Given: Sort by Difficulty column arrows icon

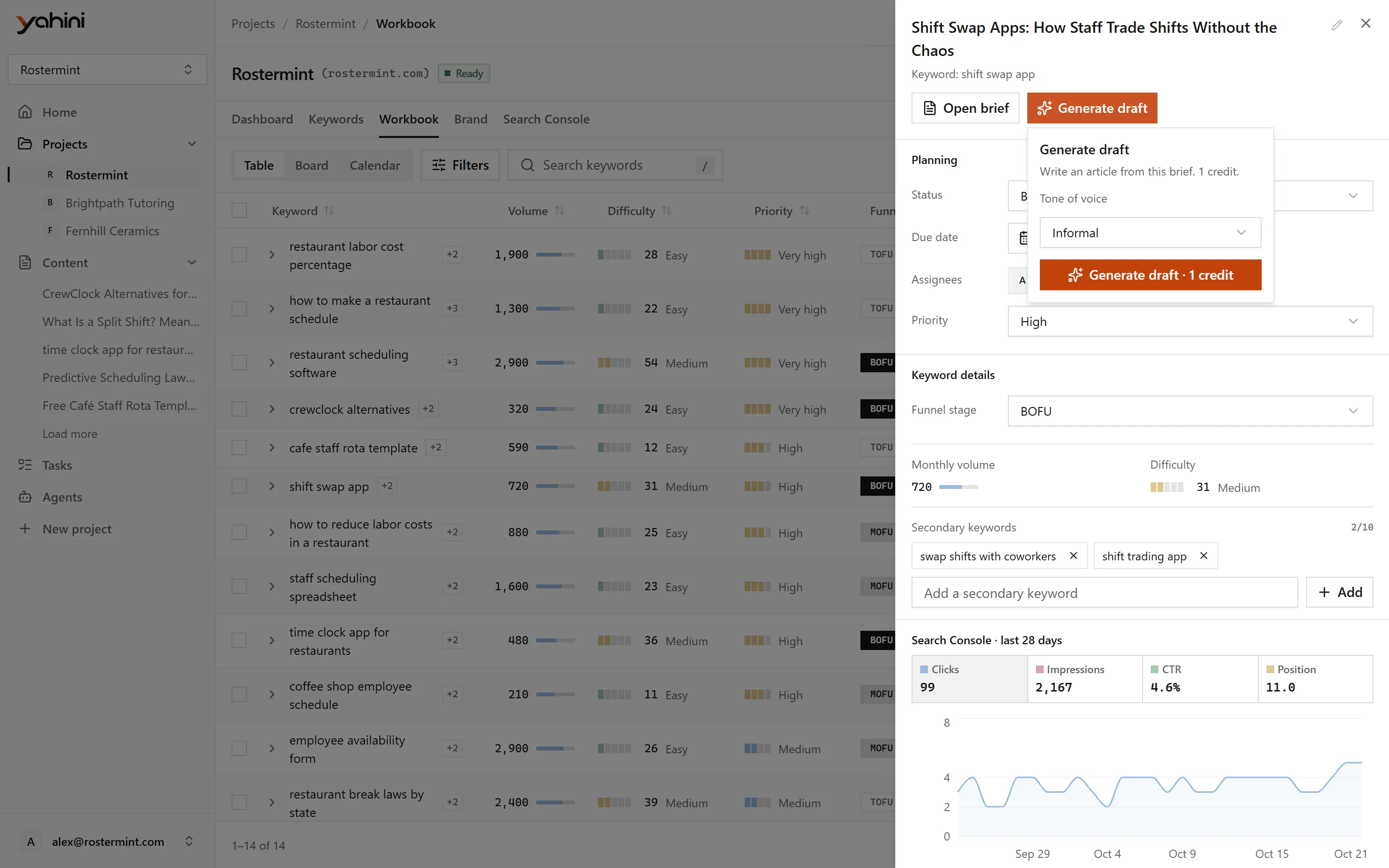Looking at the screenshot, I should click(x=667, y=211).
